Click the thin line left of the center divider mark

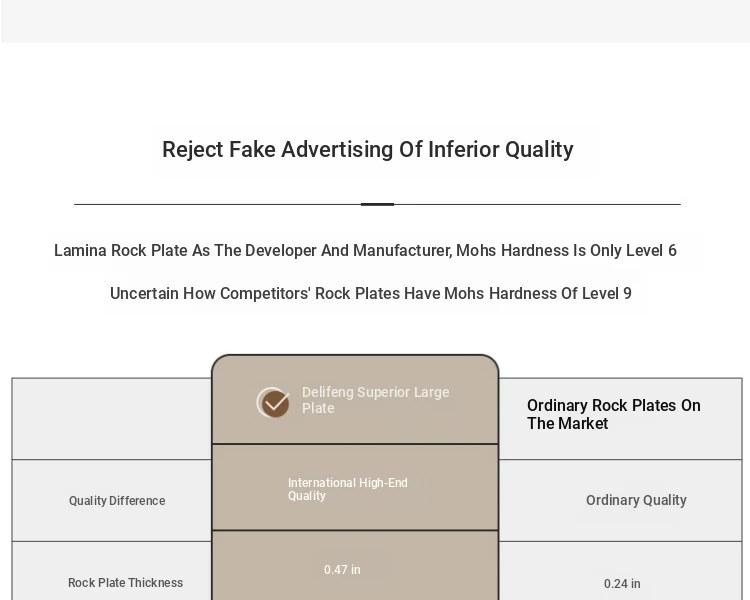tap(217, 204)
